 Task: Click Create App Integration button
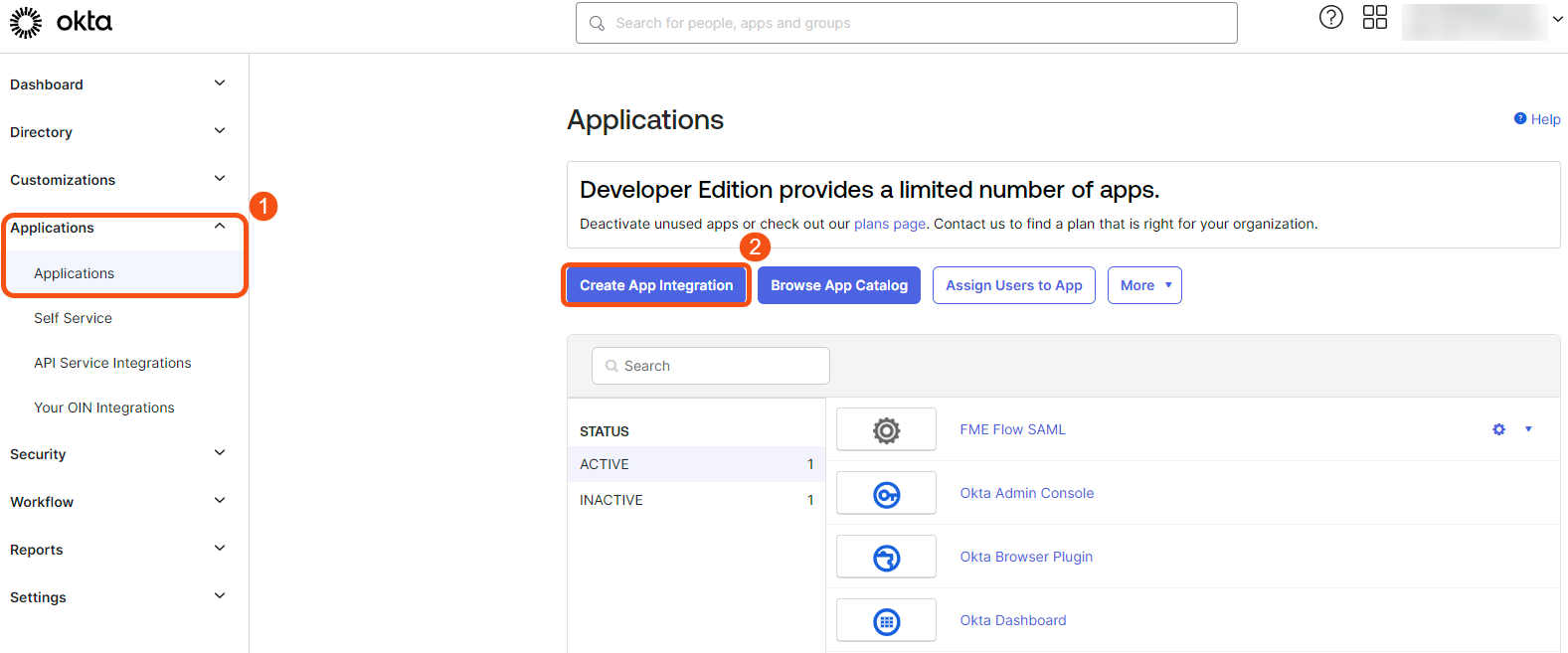(656, 285)
